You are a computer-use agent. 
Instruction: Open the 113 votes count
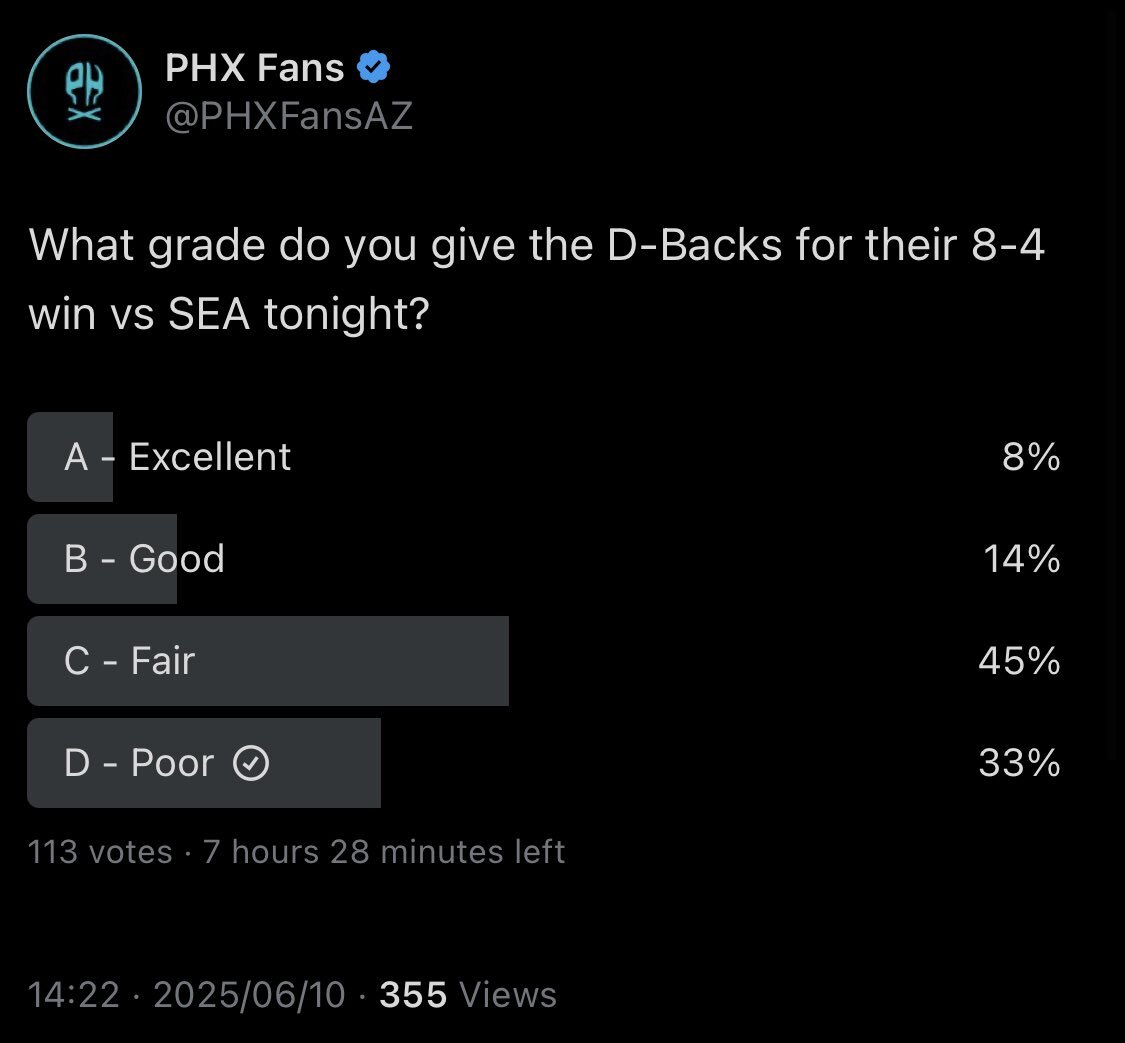click(100, 852)
